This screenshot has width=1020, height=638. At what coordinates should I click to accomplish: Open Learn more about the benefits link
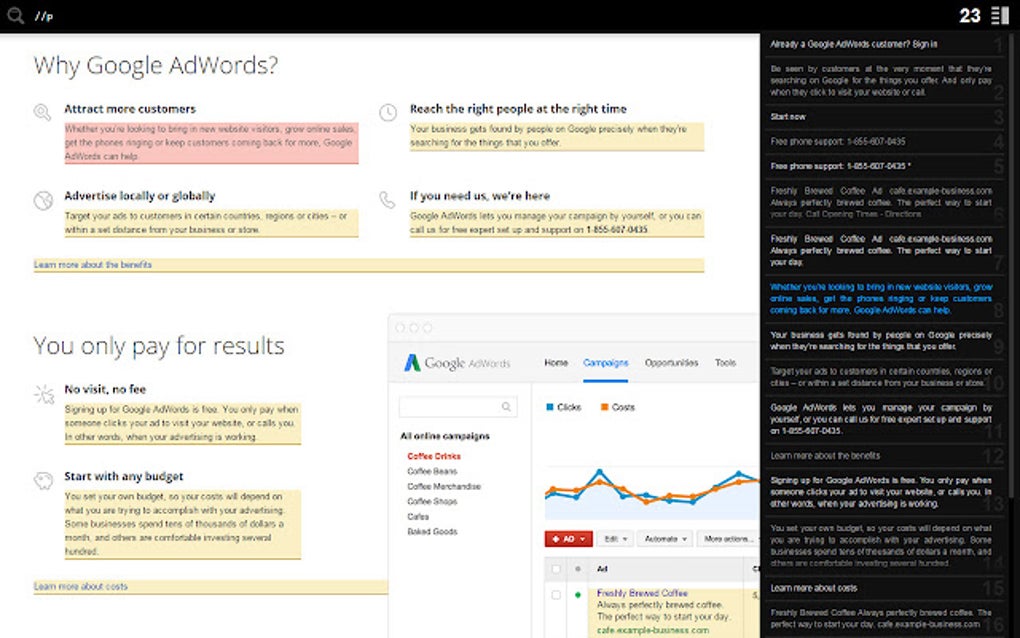[x=75, y=264]
